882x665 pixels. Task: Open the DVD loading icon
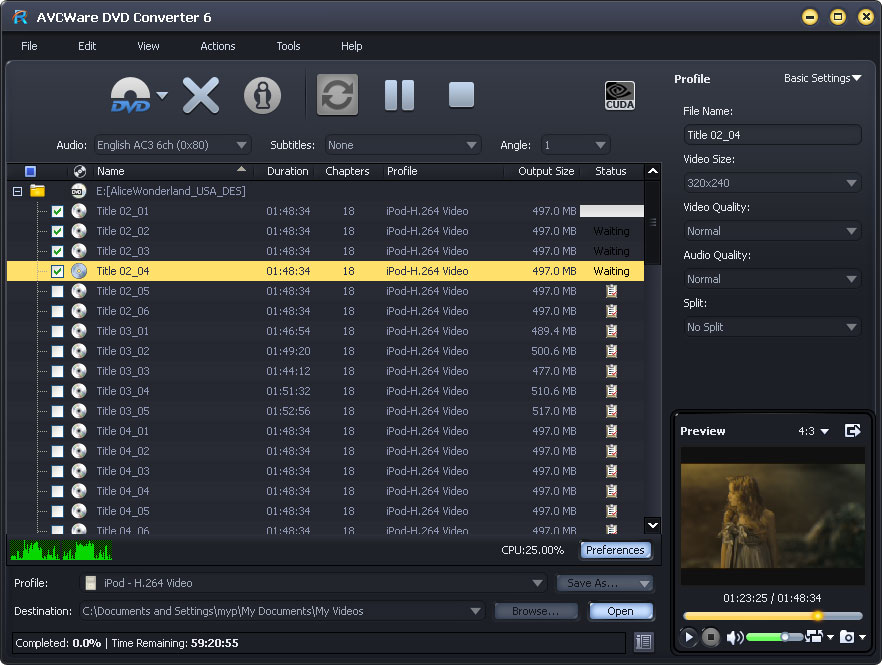point(128,94)
